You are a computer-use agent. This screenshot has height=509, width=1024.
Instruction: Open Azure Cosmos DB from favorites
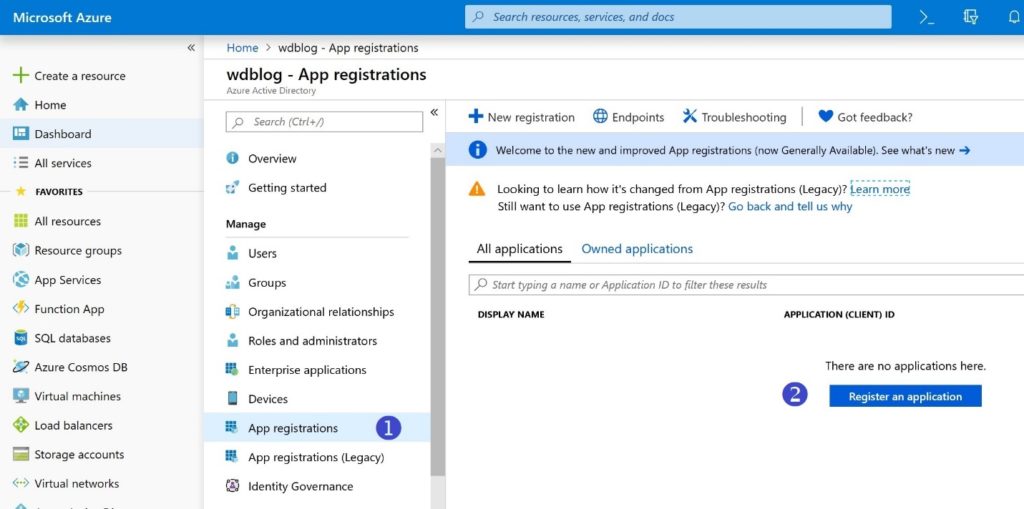(x=80, y=367)
